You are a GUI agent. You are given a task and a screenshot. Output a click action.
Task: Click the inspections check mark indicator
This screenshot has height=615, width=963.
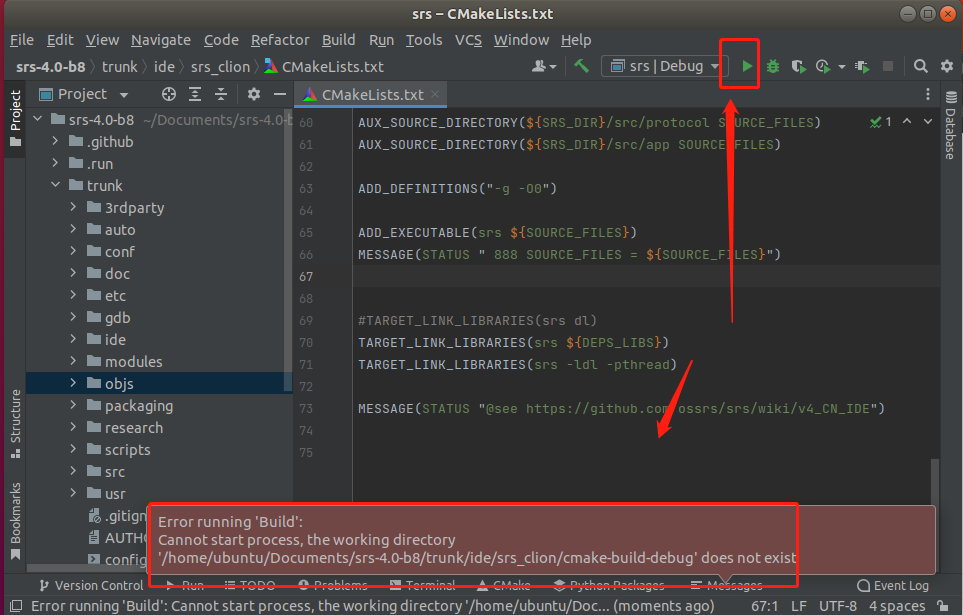pos(881,122)
